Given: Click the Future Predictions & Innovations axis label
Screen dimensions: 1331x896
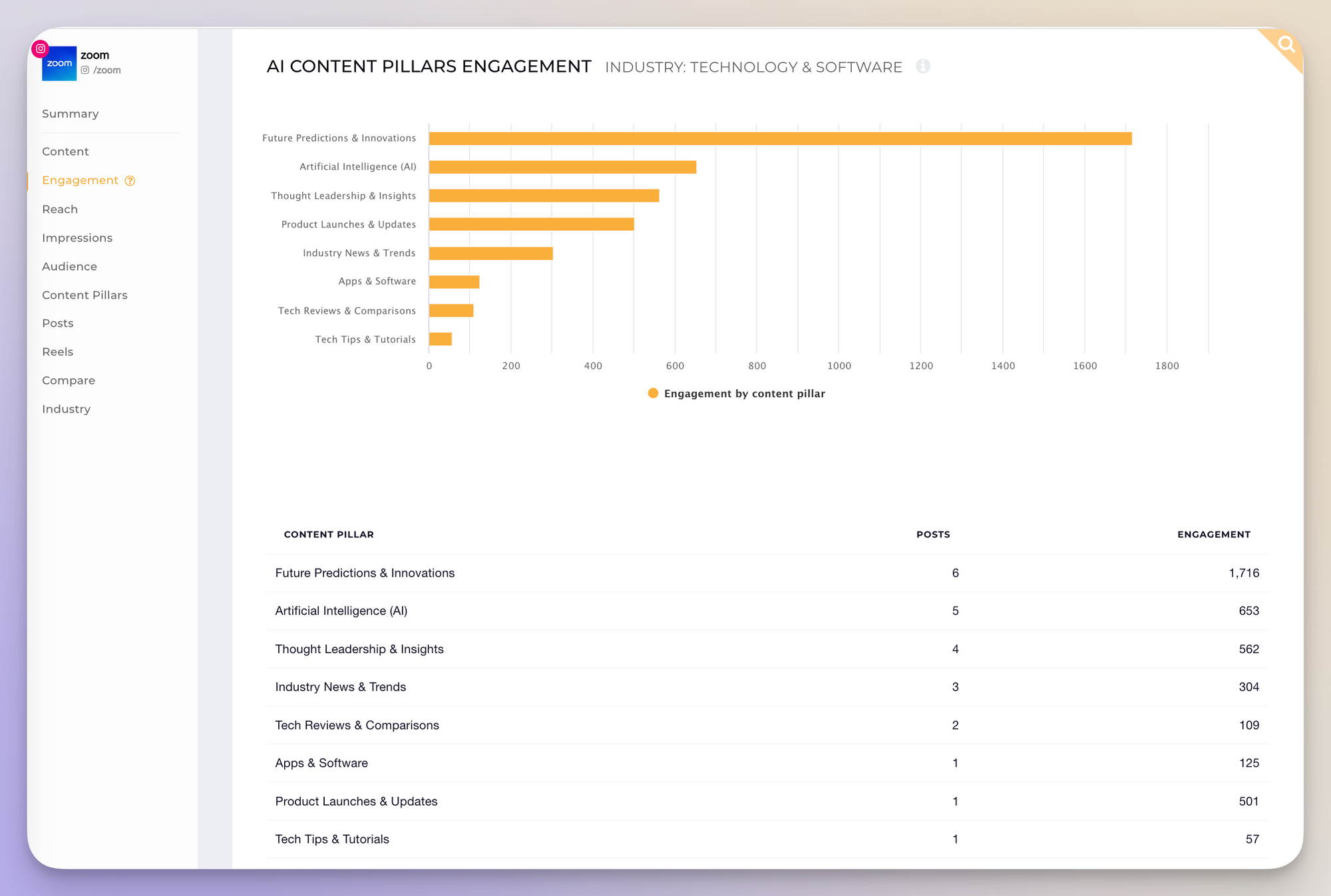Looking at the screenshot, I should point(339,138).
